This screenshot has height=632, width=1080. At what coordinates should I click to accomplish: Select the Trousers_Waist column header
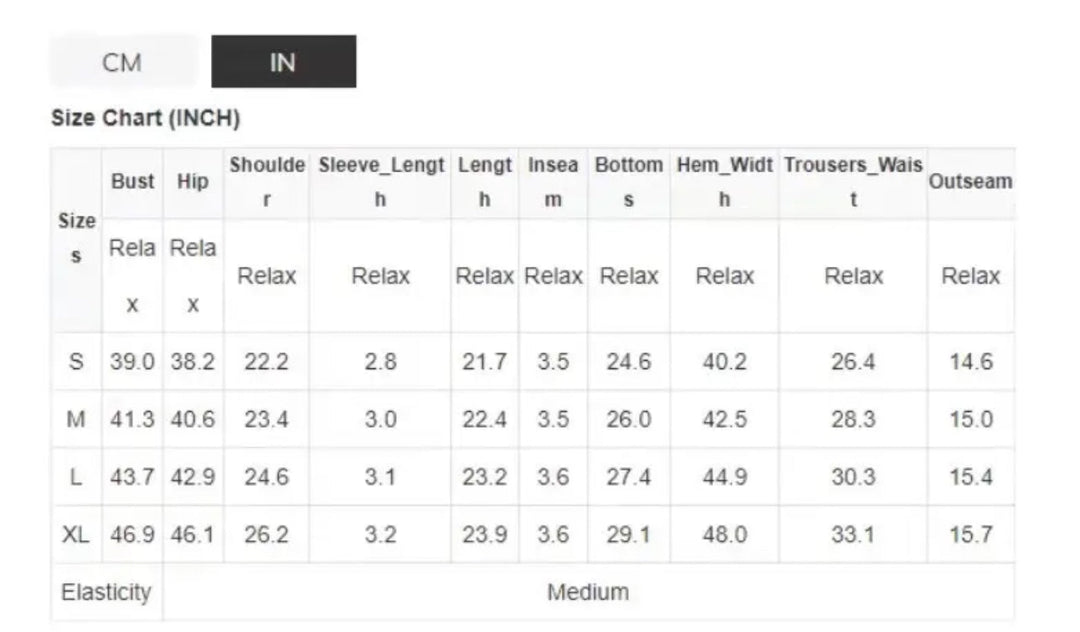pyautogui.click(x=853, y=182)
